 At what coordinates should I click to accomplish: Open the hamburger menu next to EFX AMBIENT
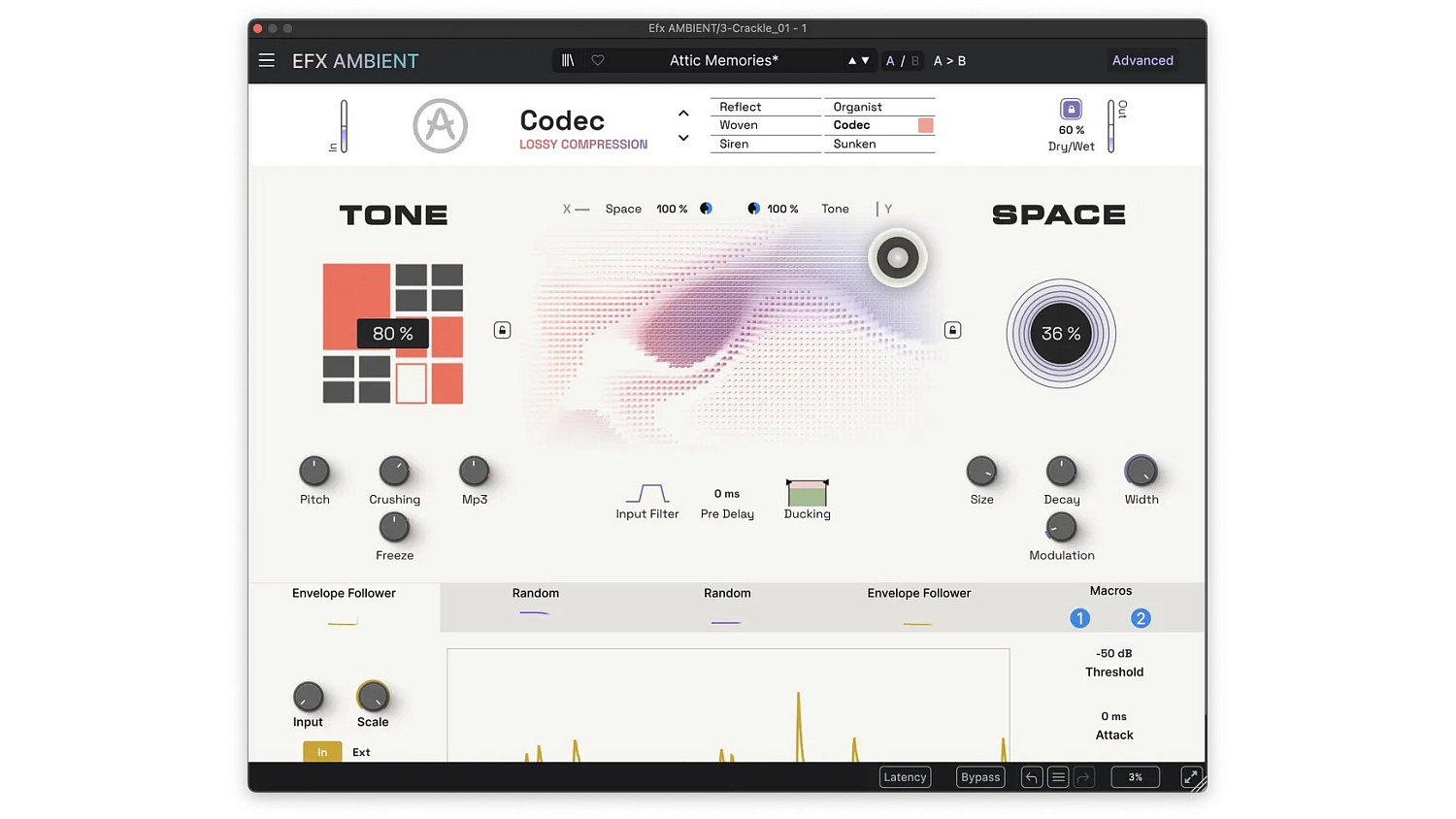(266, 60)
